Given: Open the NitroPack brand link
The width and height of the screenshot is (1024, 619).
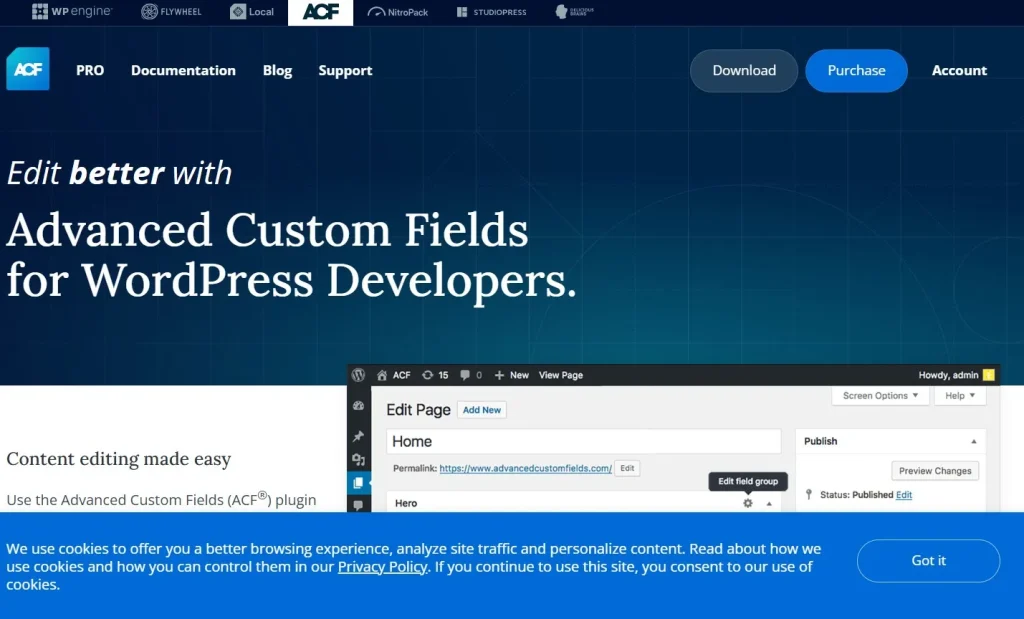Looking at the screenshot, I should pos(398,12).
